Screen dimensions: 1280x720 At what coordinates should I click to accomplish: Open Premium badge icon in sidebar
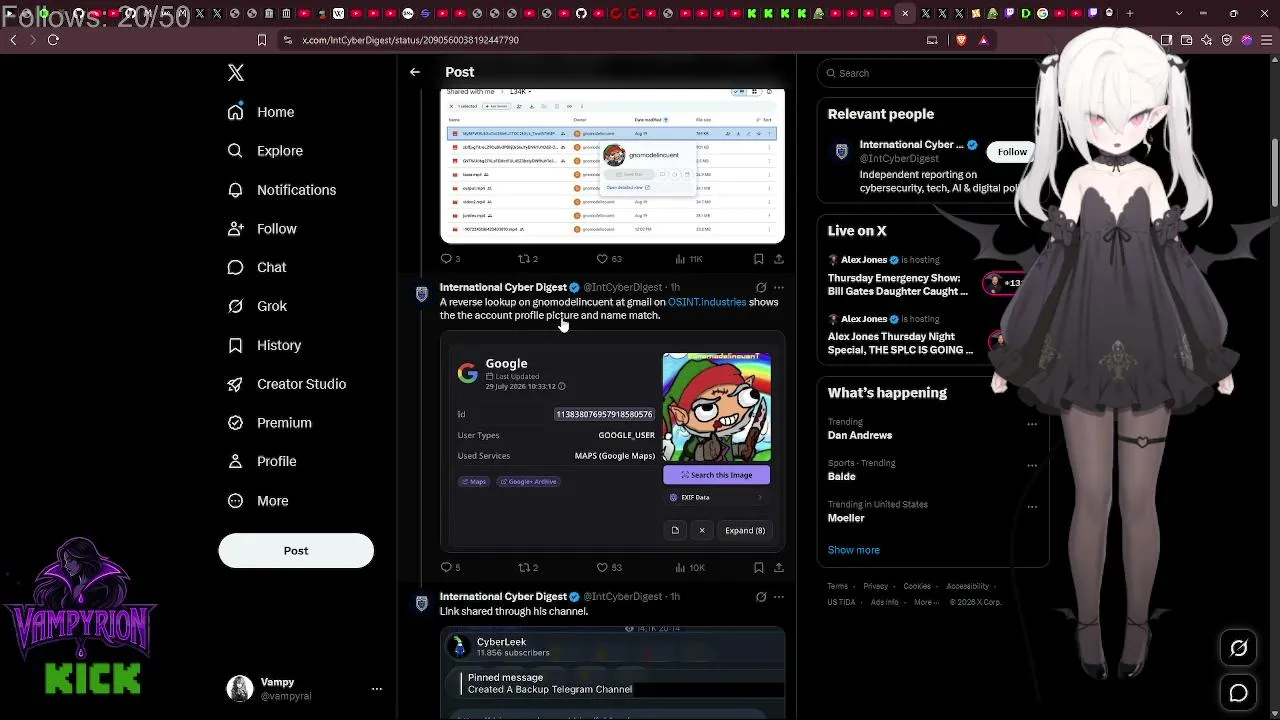[235, 423]
